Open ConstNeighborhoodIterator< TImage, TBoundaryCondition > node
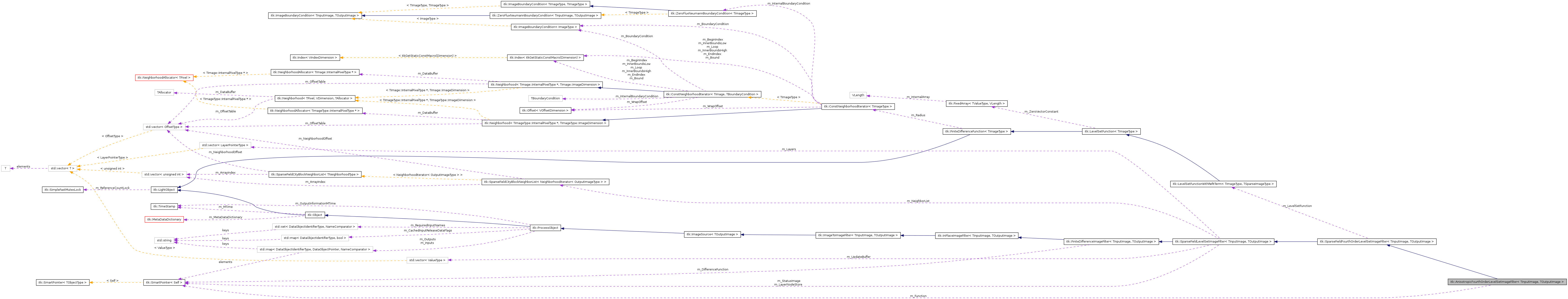Screen dimensions: 1568x299 pos(712,94)
